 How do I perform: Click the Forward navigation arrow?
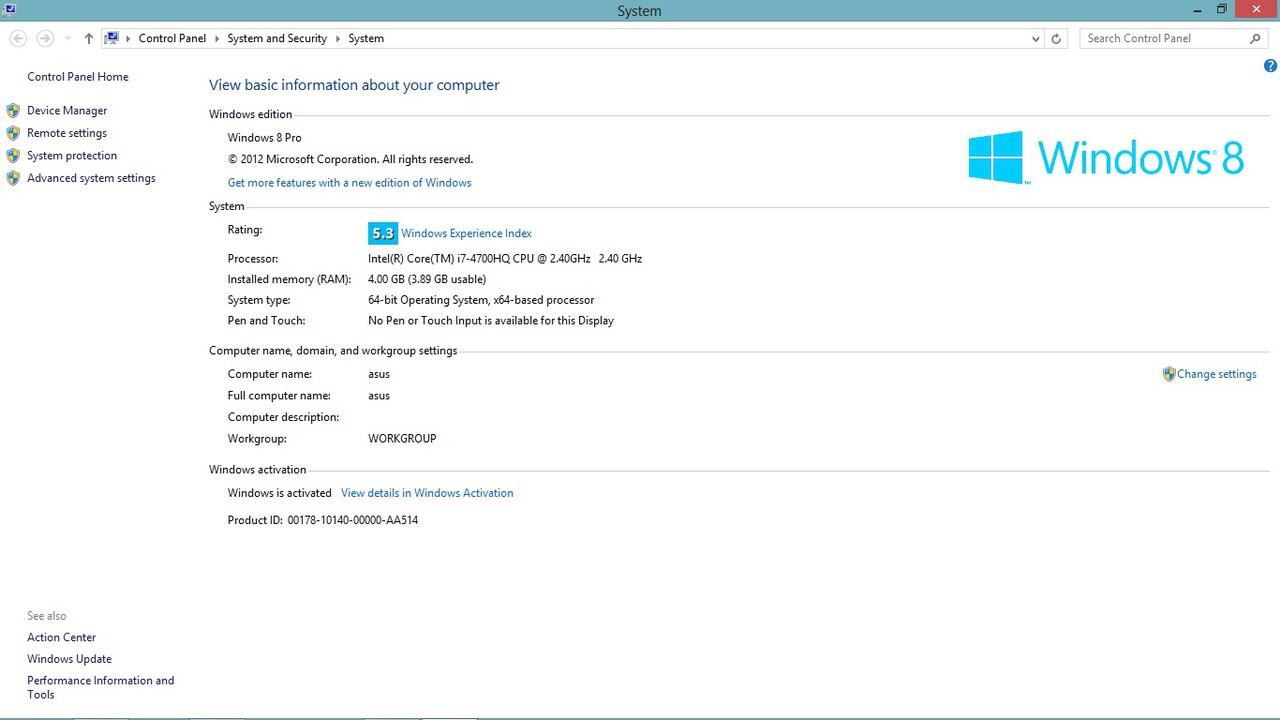pos(45,38)
